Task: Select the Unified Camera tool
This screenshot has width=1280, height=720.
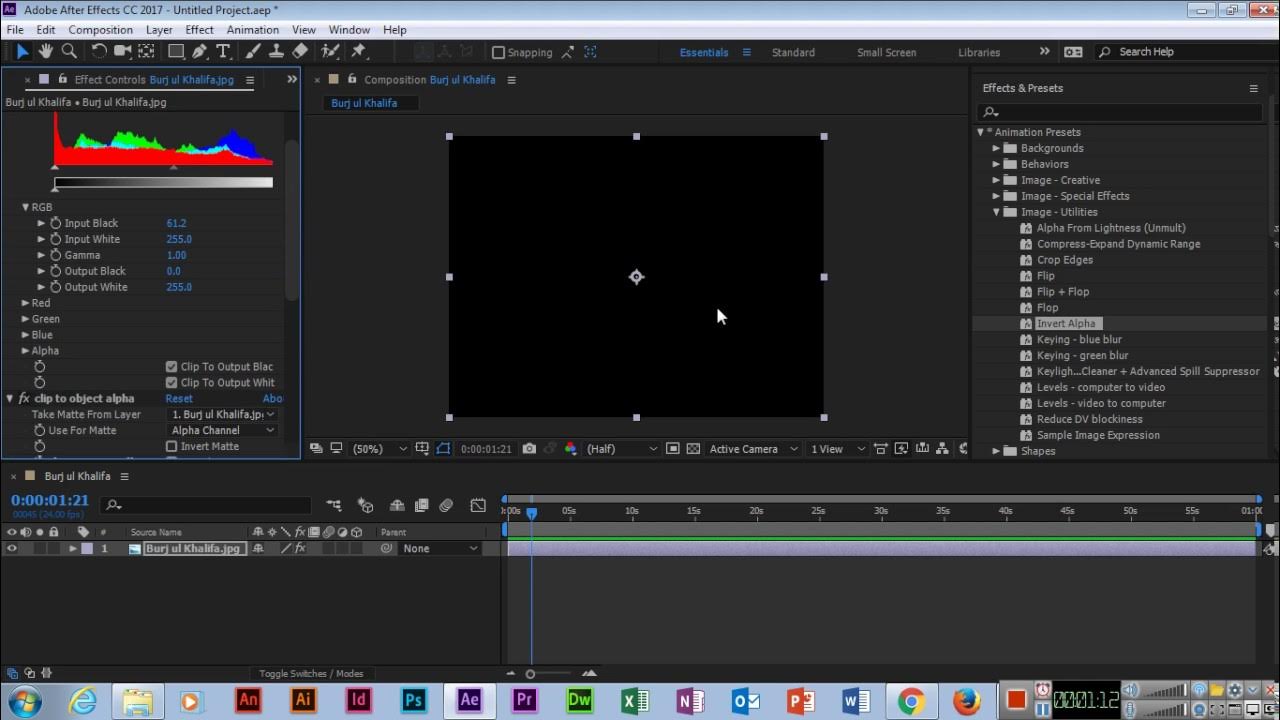Action: click(x=123, y=51)
